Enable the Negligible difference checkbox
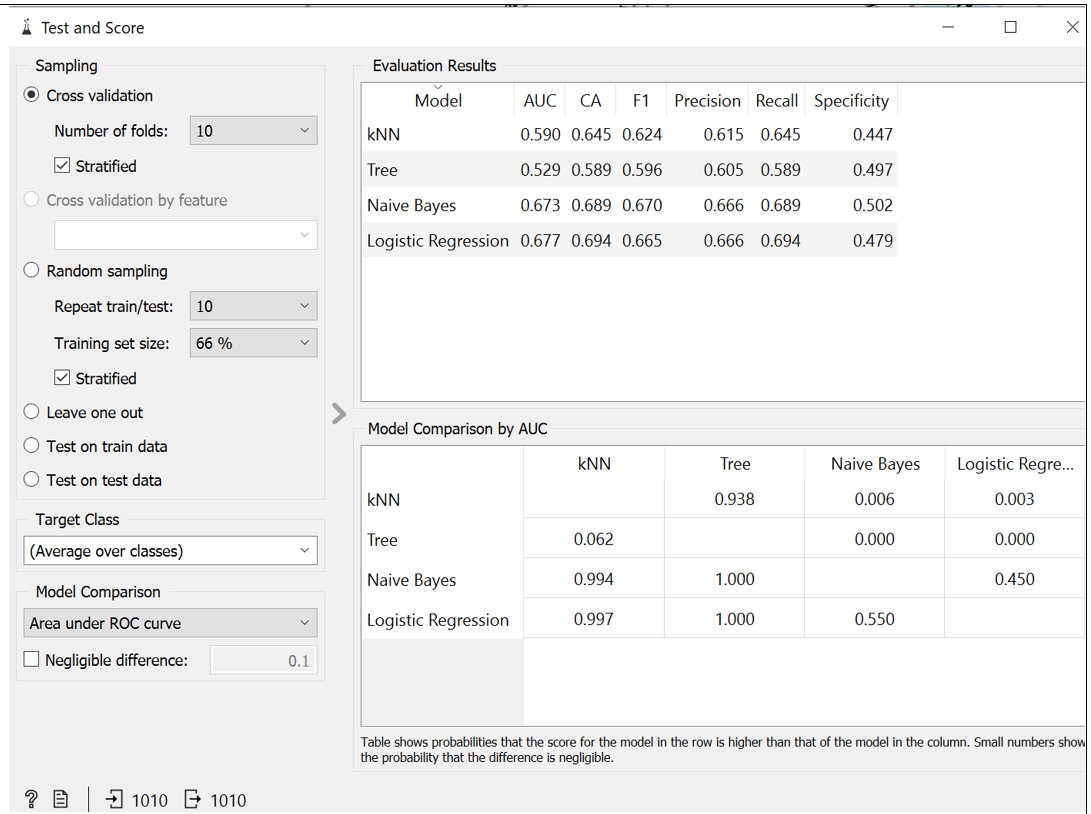The width and height of the screenshot is (1091, 814). 29,660
